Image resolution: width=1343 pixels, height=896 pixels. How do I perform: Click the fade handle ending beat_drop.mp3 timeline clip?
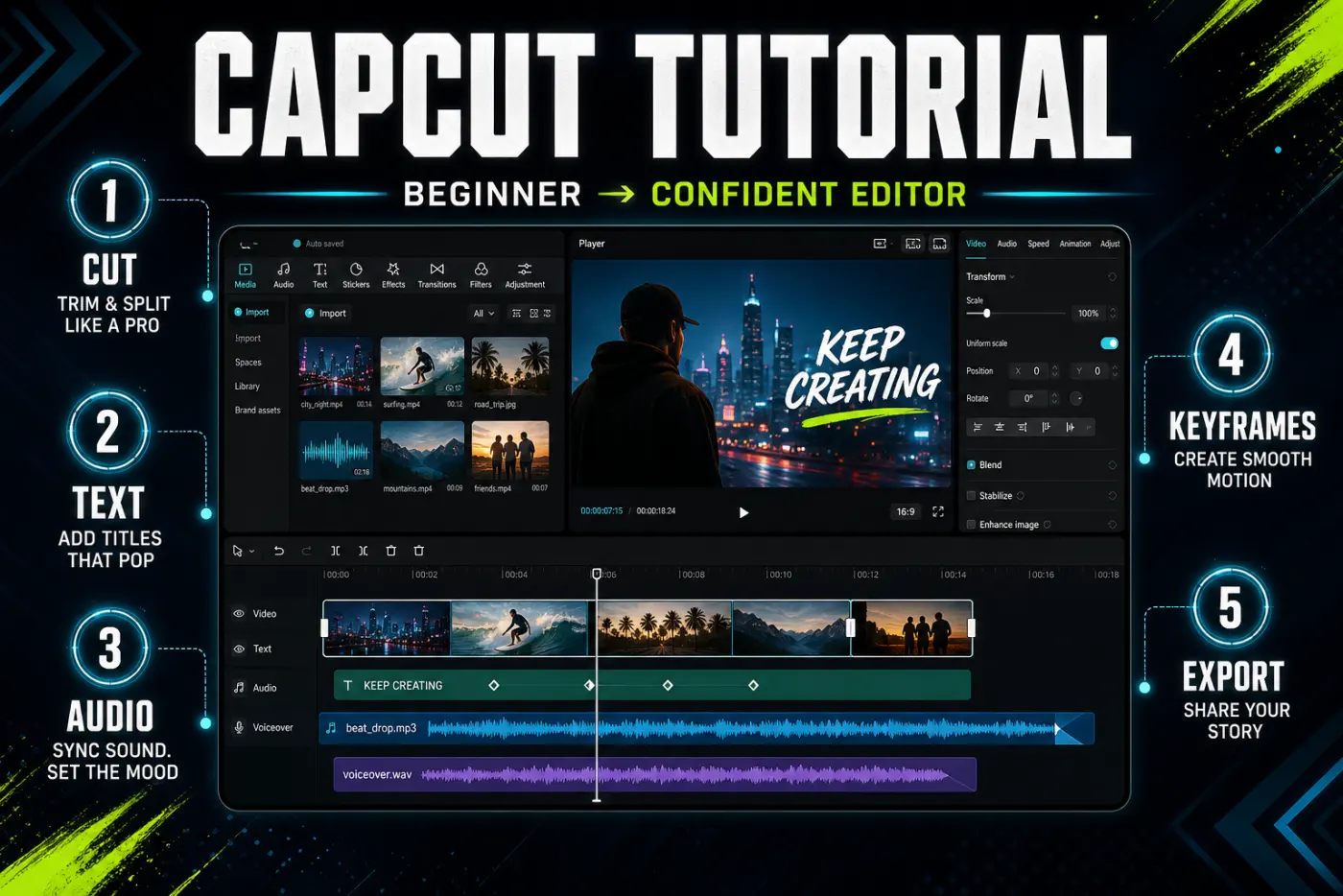point(1057,729)
